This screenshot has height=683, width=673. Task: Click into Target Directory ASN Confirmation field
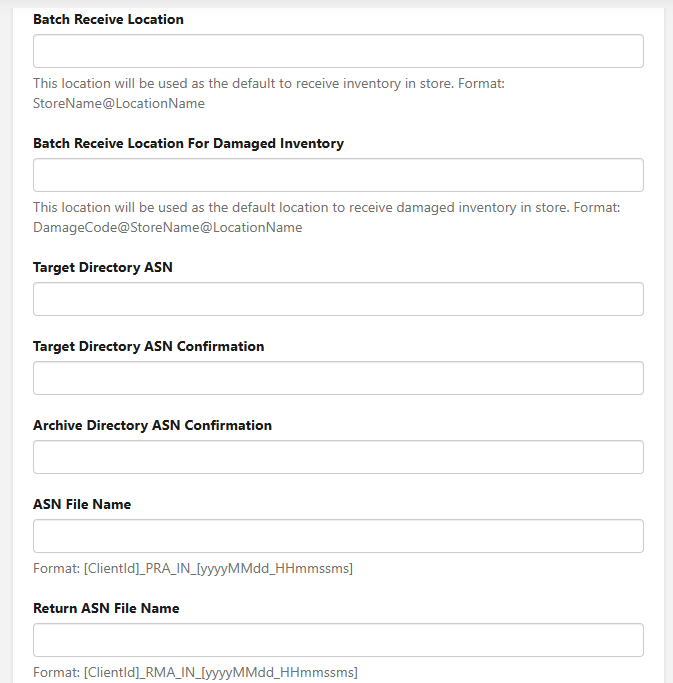[x=338, y=378]
